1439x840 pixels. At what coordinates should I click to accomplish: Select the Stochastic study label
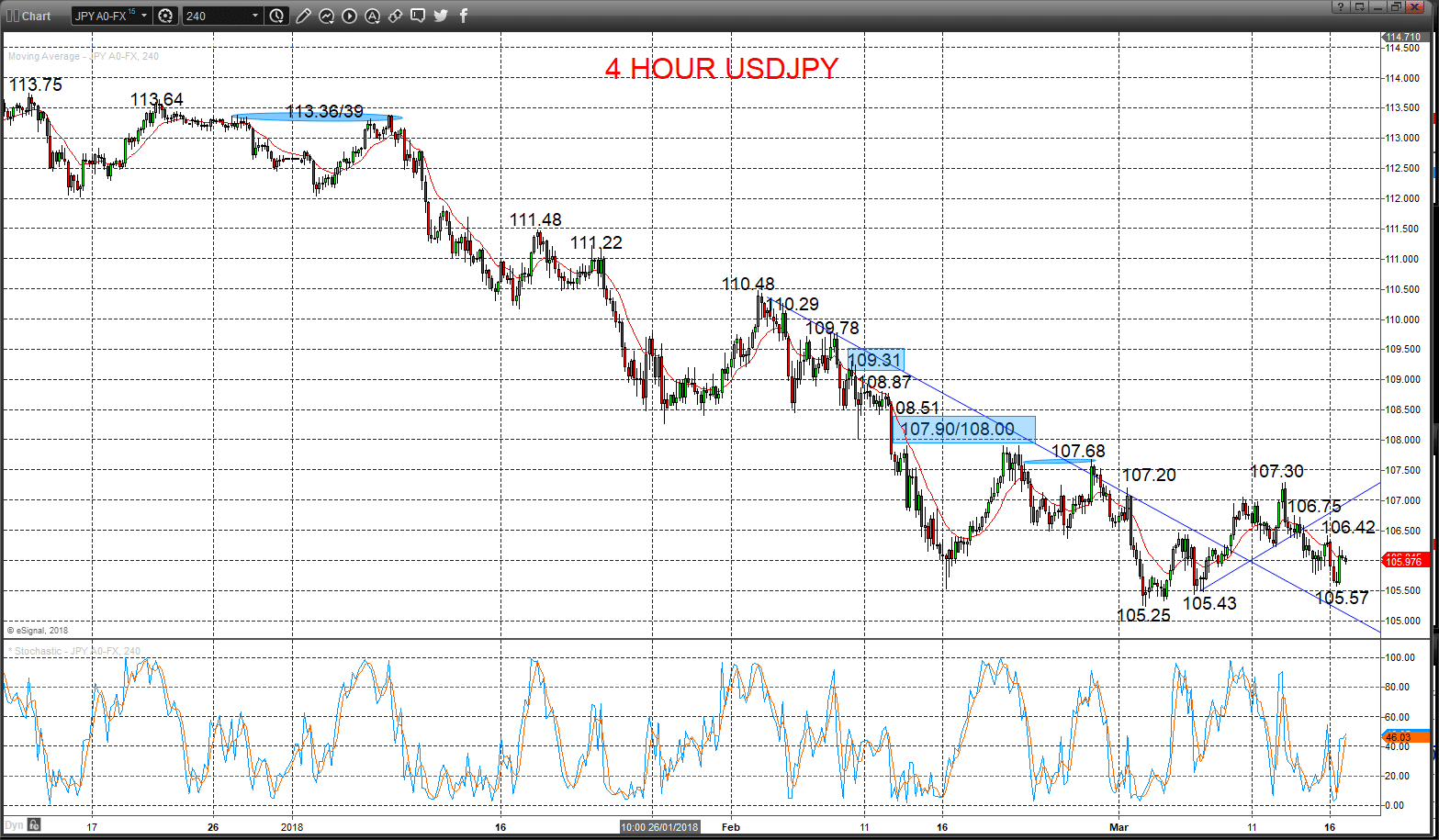74,651
